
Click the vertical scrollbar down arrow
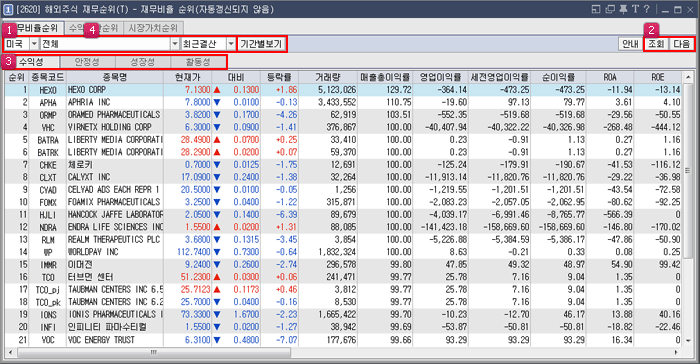(688, 341)
